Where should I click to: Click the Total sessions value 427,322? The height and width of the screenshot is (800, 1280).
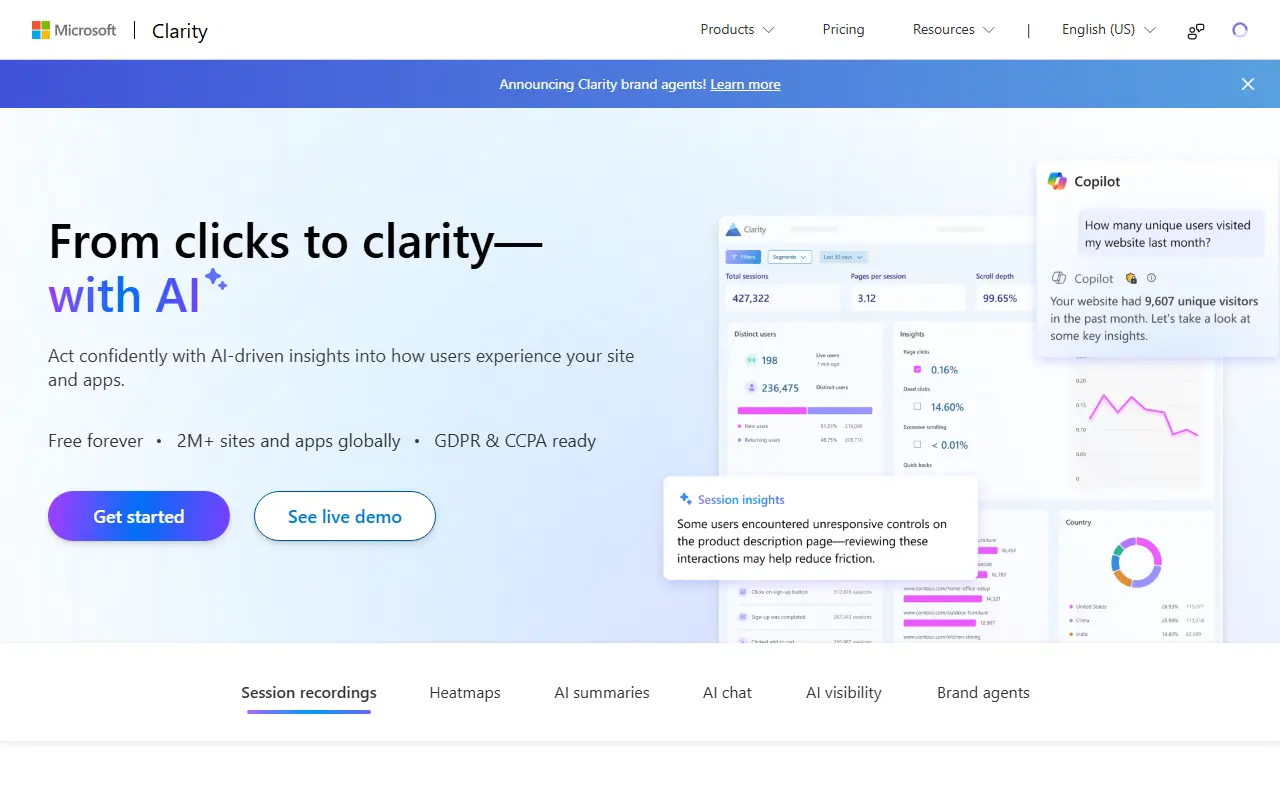click(751, 298)
